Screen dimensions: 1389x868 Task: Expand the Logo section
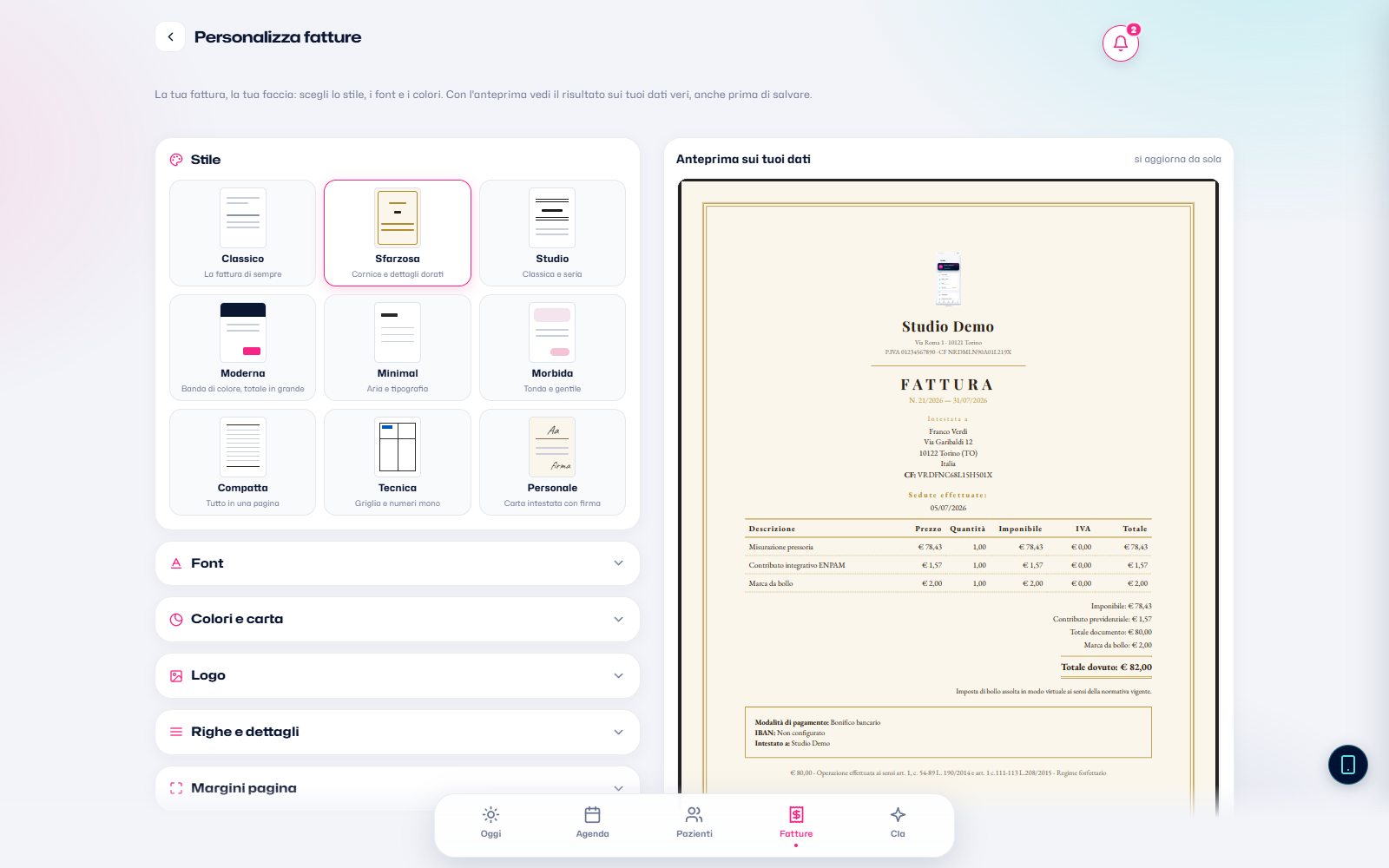pyautogui.click(x=398, y=675)
